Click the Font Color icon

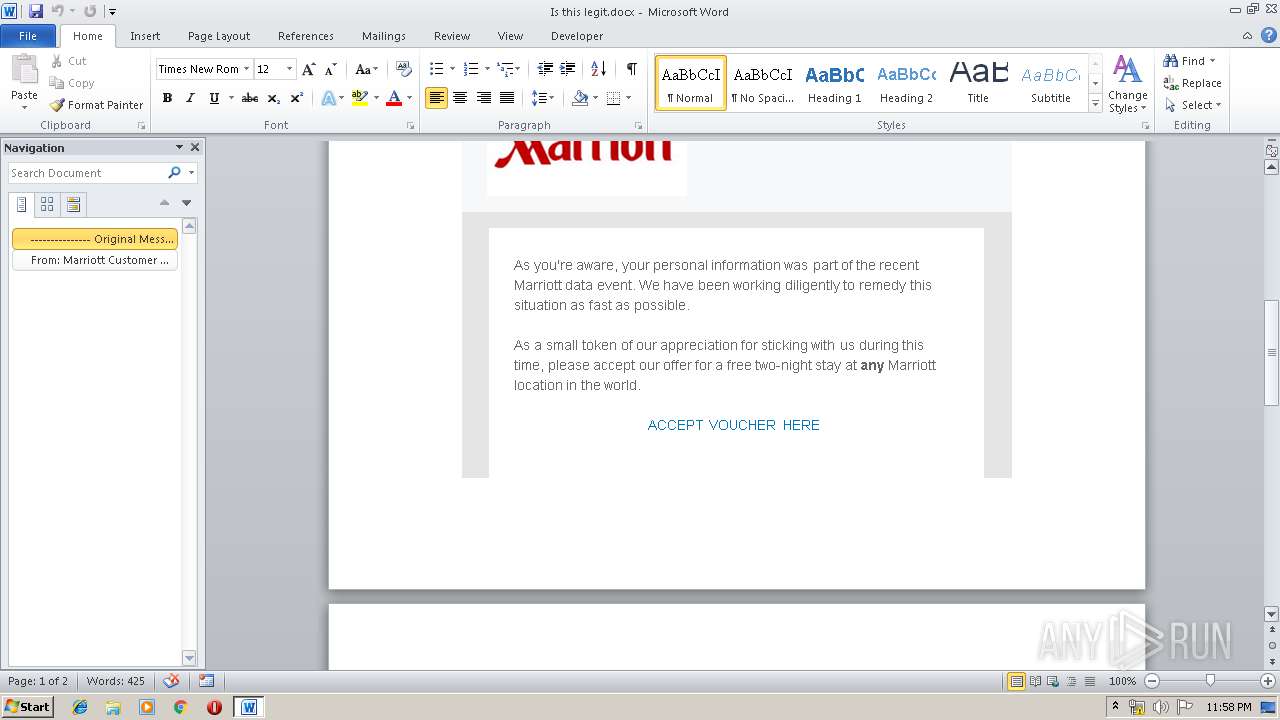[394, 98]
